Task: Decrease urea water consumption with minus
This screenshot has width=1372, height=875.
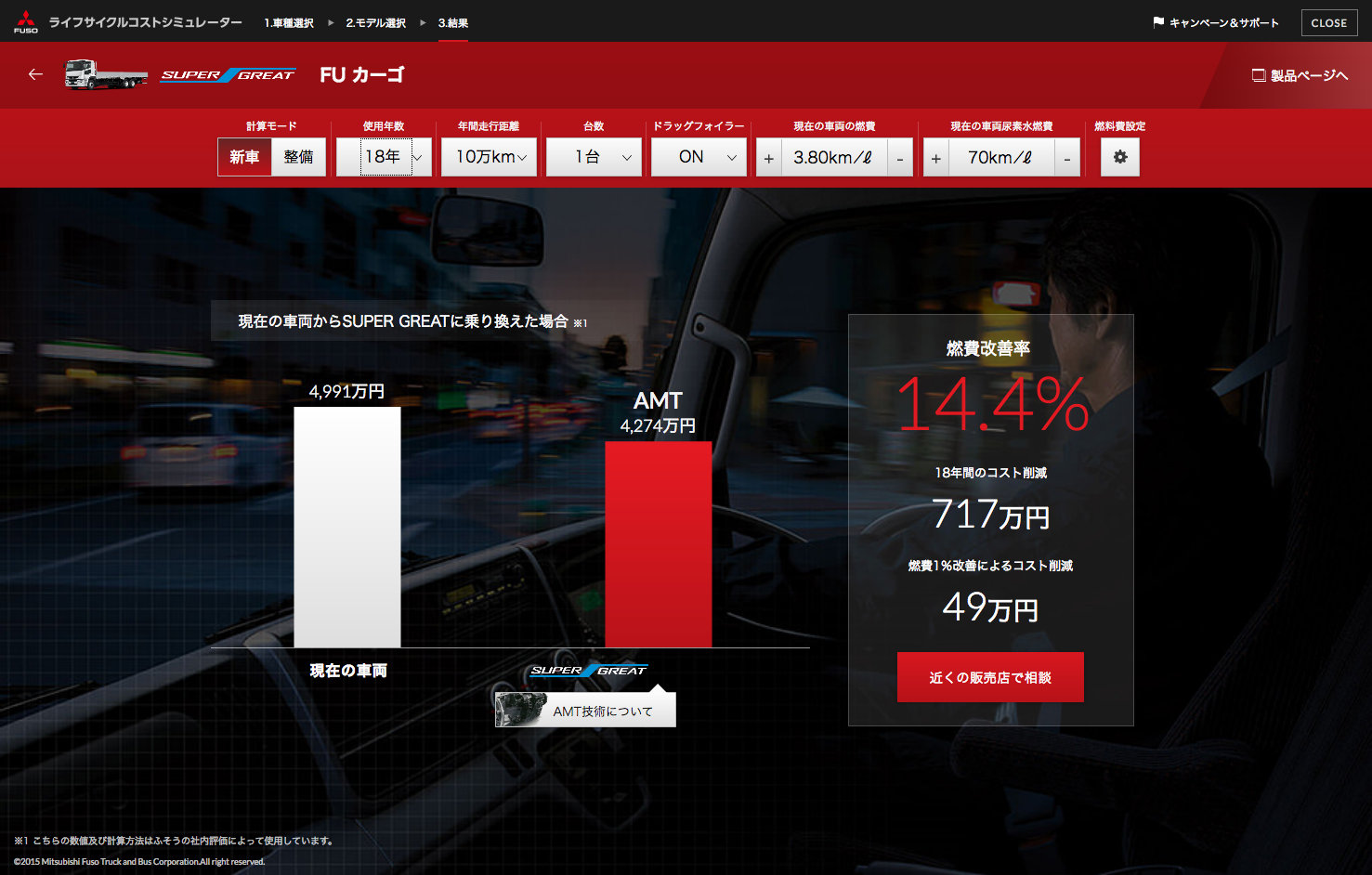Action: 1067,158
